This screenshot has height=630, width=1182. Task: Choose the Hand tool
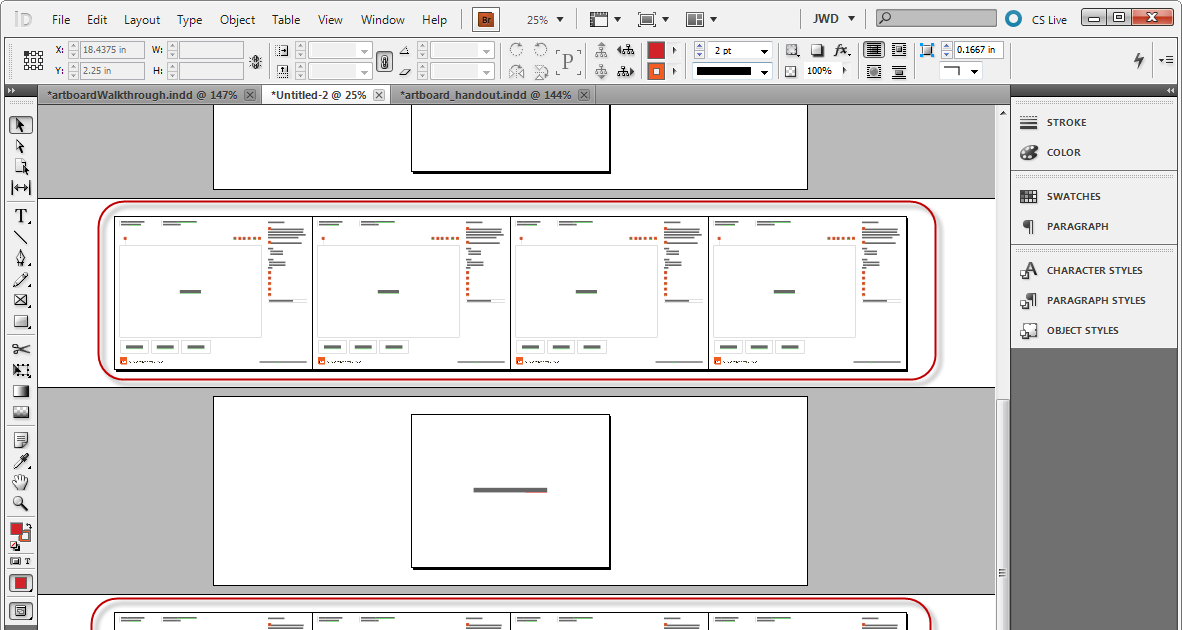point(21,482)
